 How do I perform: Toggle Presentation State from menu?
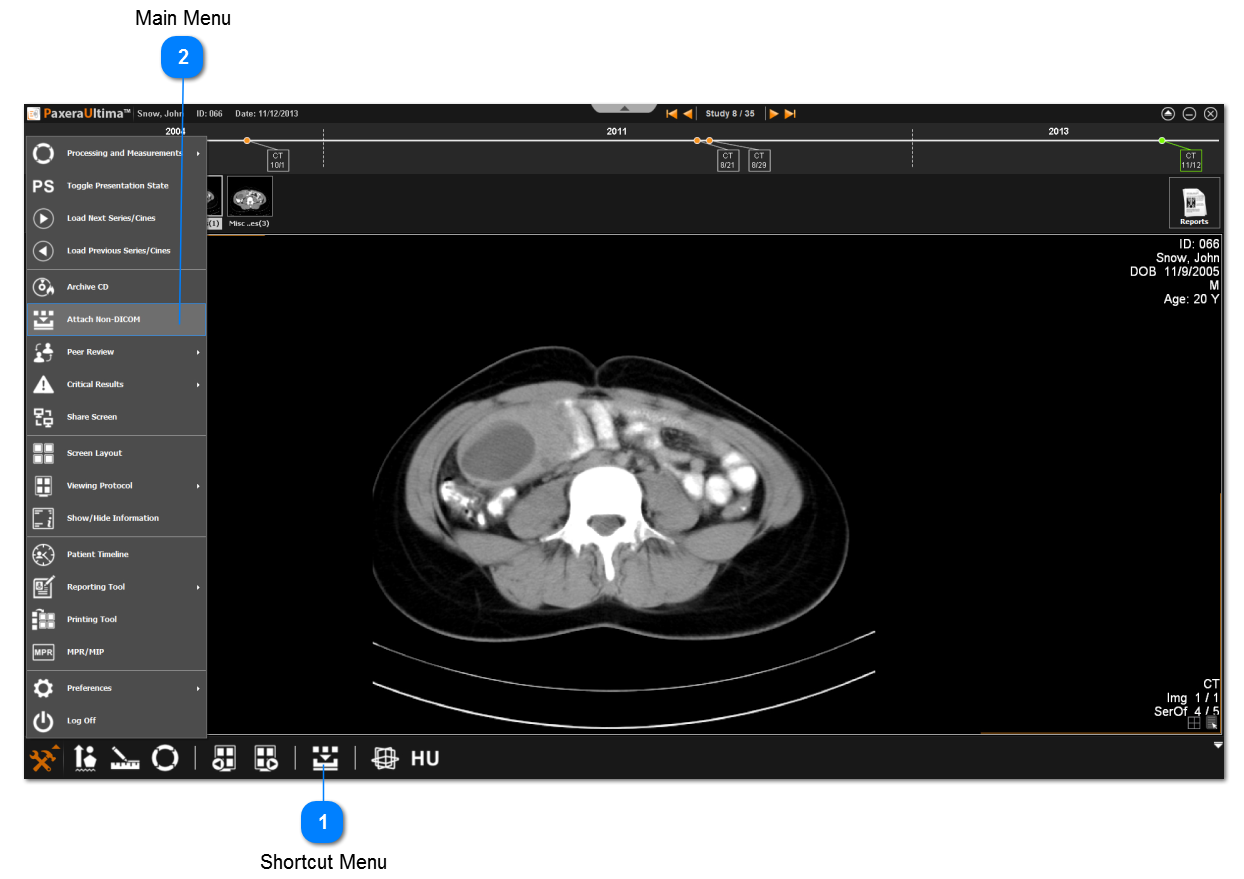(116, 186)
